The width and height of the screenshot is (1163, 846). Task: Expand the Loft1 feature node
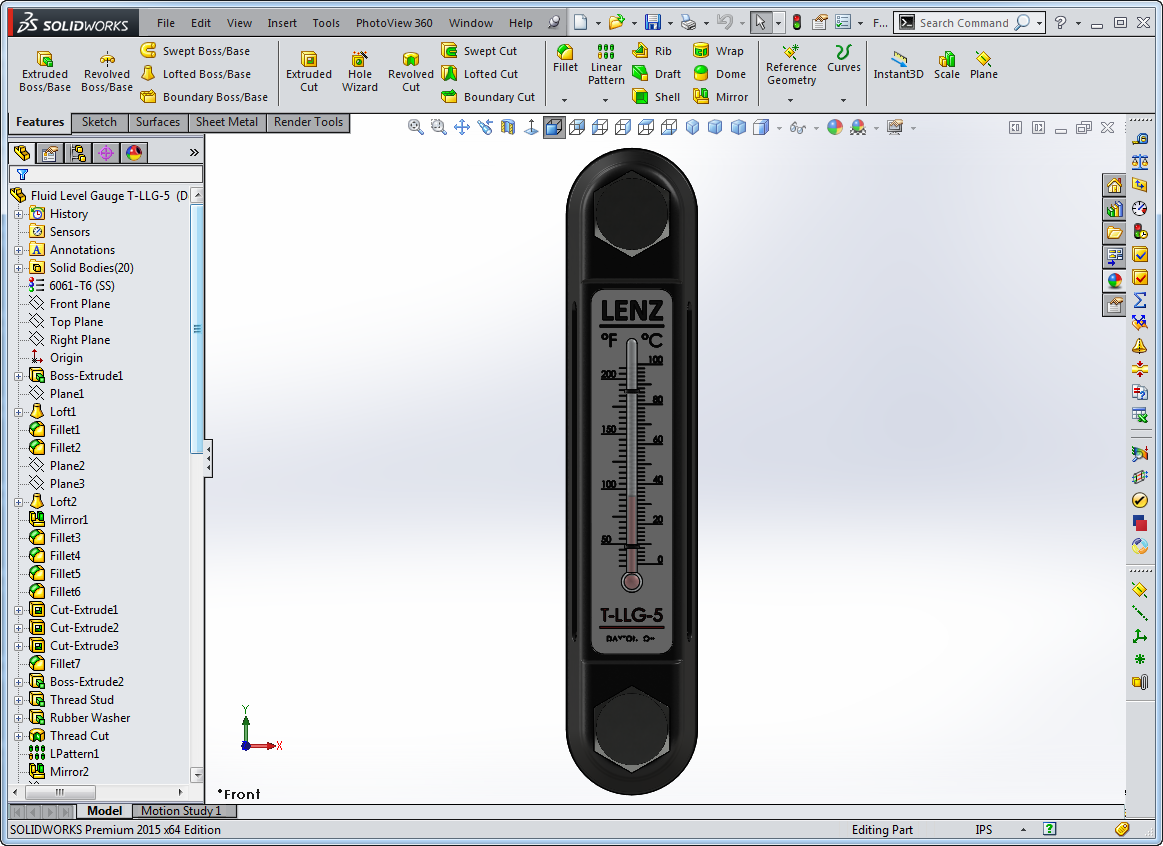pos(19,412)
